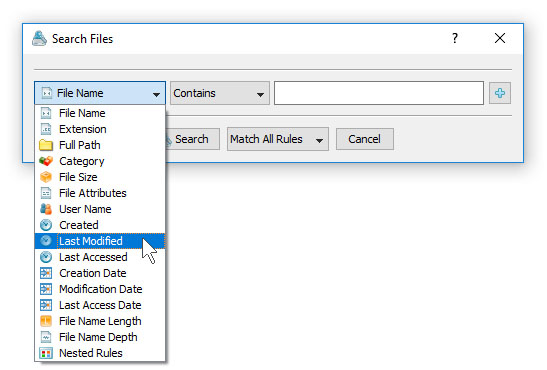Click the Search Files title bar icon
The image size is (547, 370).
tap(39, 39)
